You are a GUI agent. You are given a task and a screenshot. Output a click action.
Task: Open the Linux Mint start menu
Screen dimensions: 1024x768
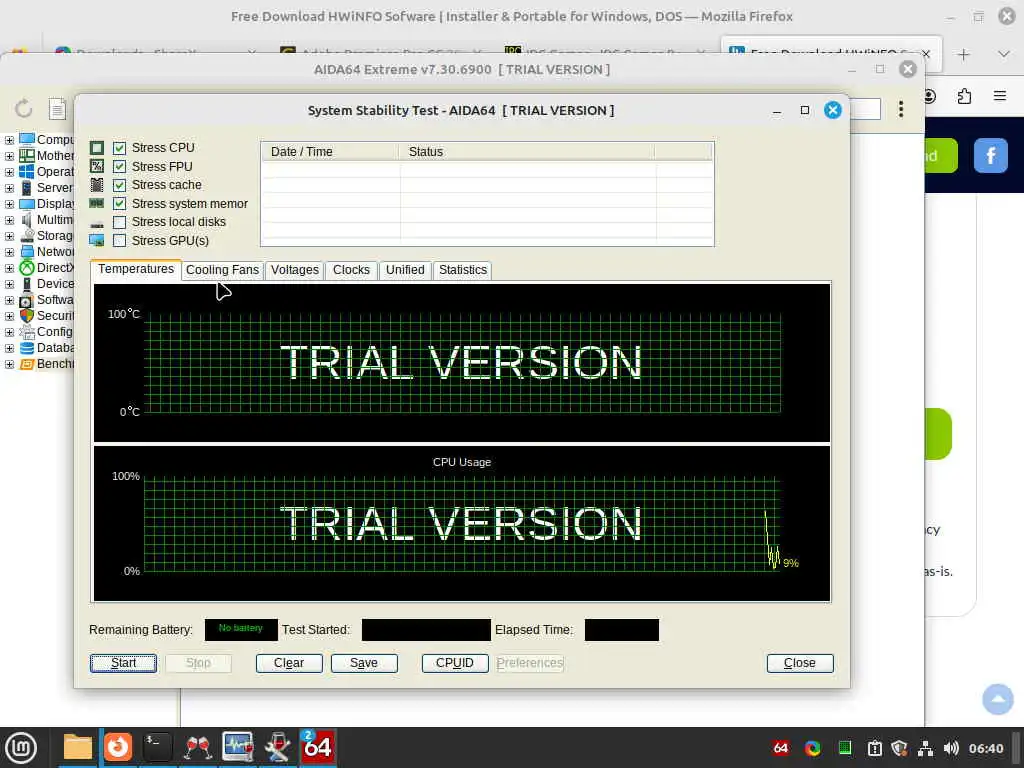pyautogui.click(x=21, y=748)
